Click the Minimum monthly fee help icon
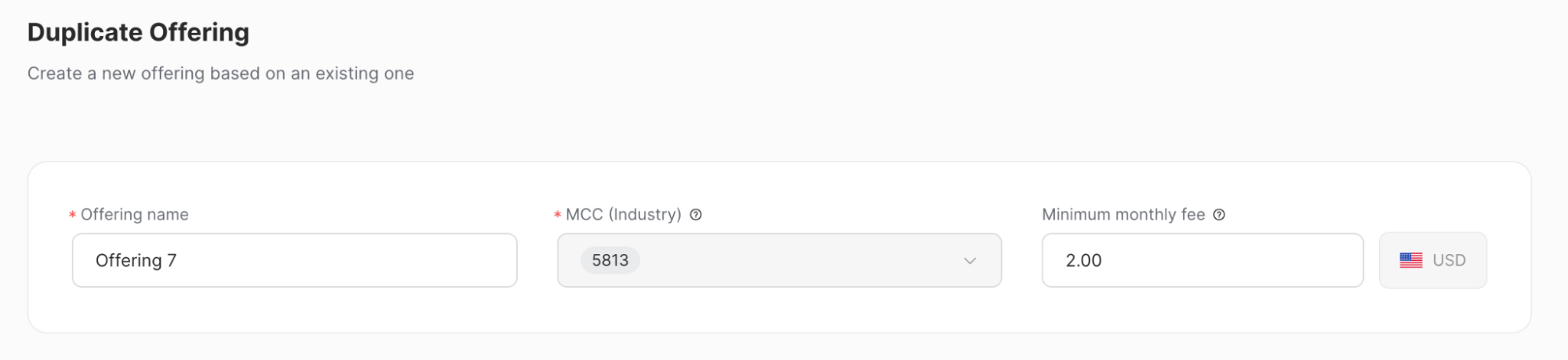The width and height of the screenshot is (1568, 360). coord(1219,215)
